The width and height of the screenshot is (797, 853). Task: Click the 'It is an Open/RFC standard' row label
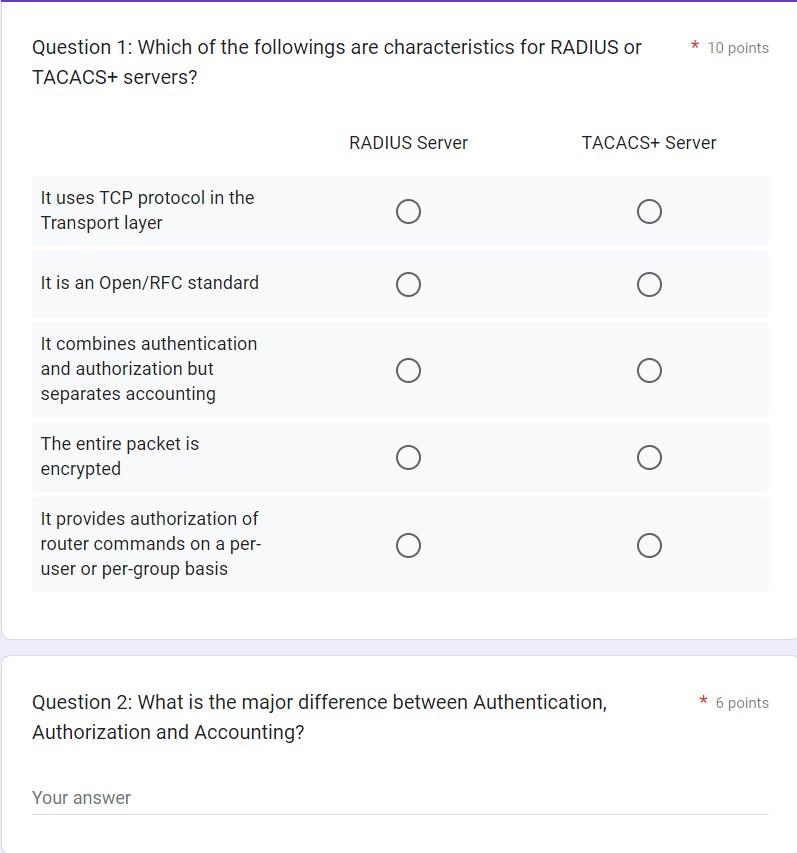150,283
